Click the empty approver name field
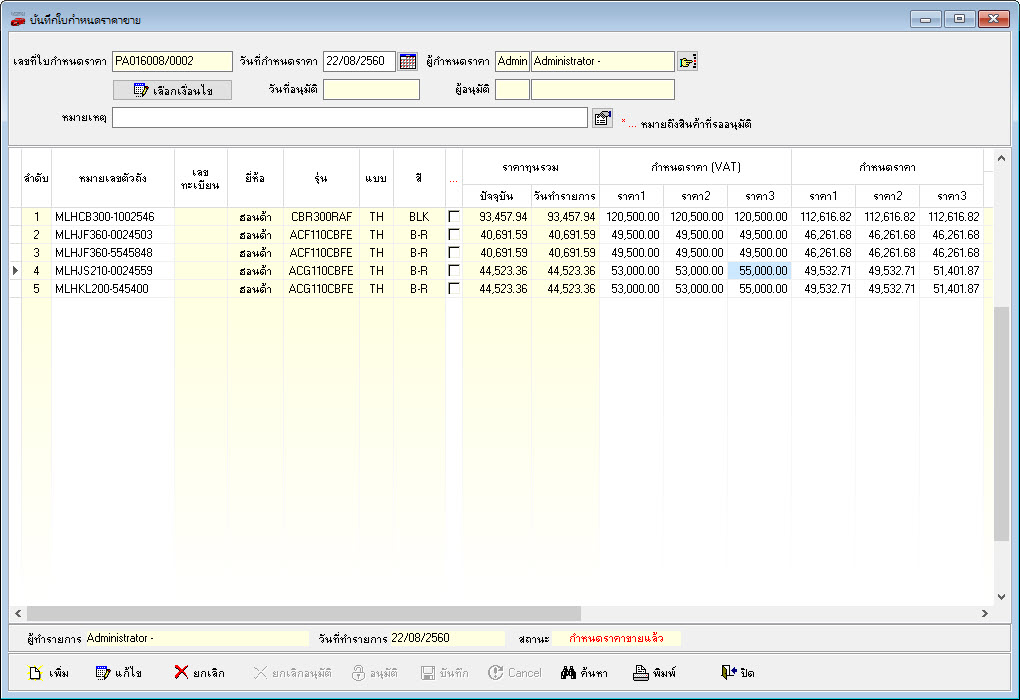The width and height of the screenshot is (1020, 700). [x=603, y=90]
